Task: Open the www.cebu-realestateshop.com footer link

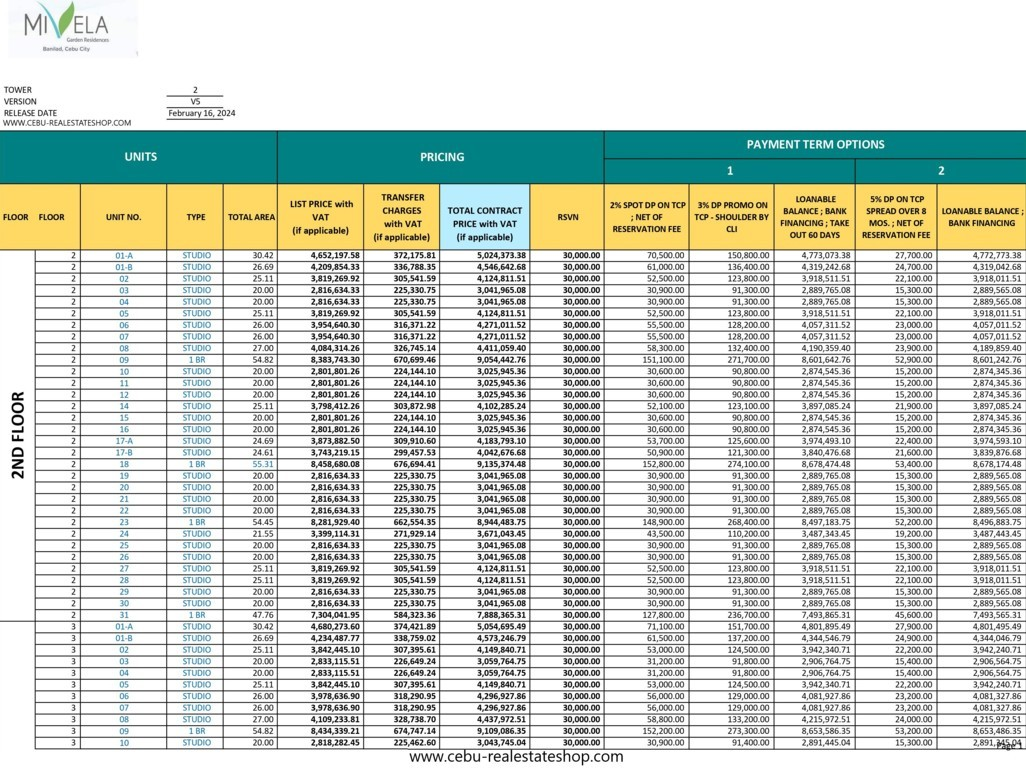Action: (516, 756)
